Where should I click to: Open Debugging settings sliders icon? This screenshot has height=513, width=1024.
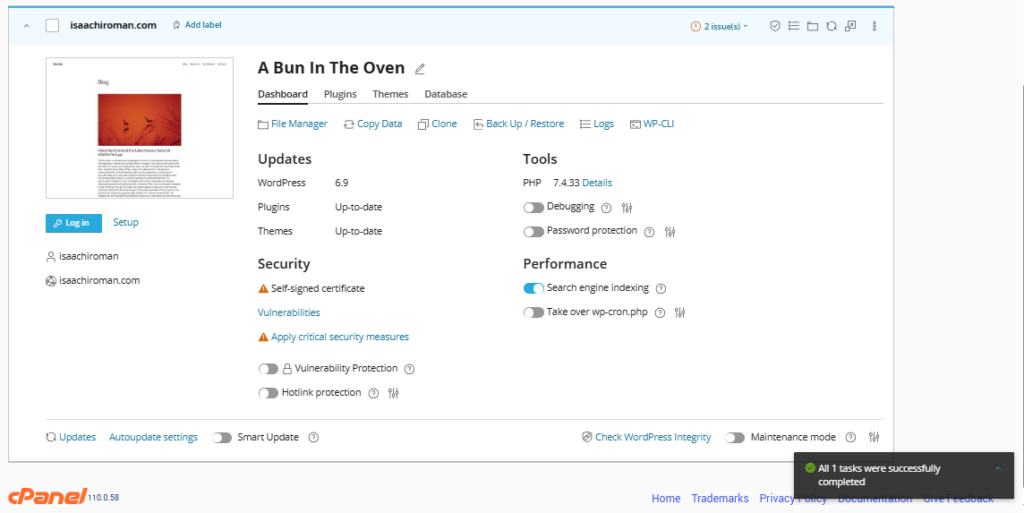627,208
